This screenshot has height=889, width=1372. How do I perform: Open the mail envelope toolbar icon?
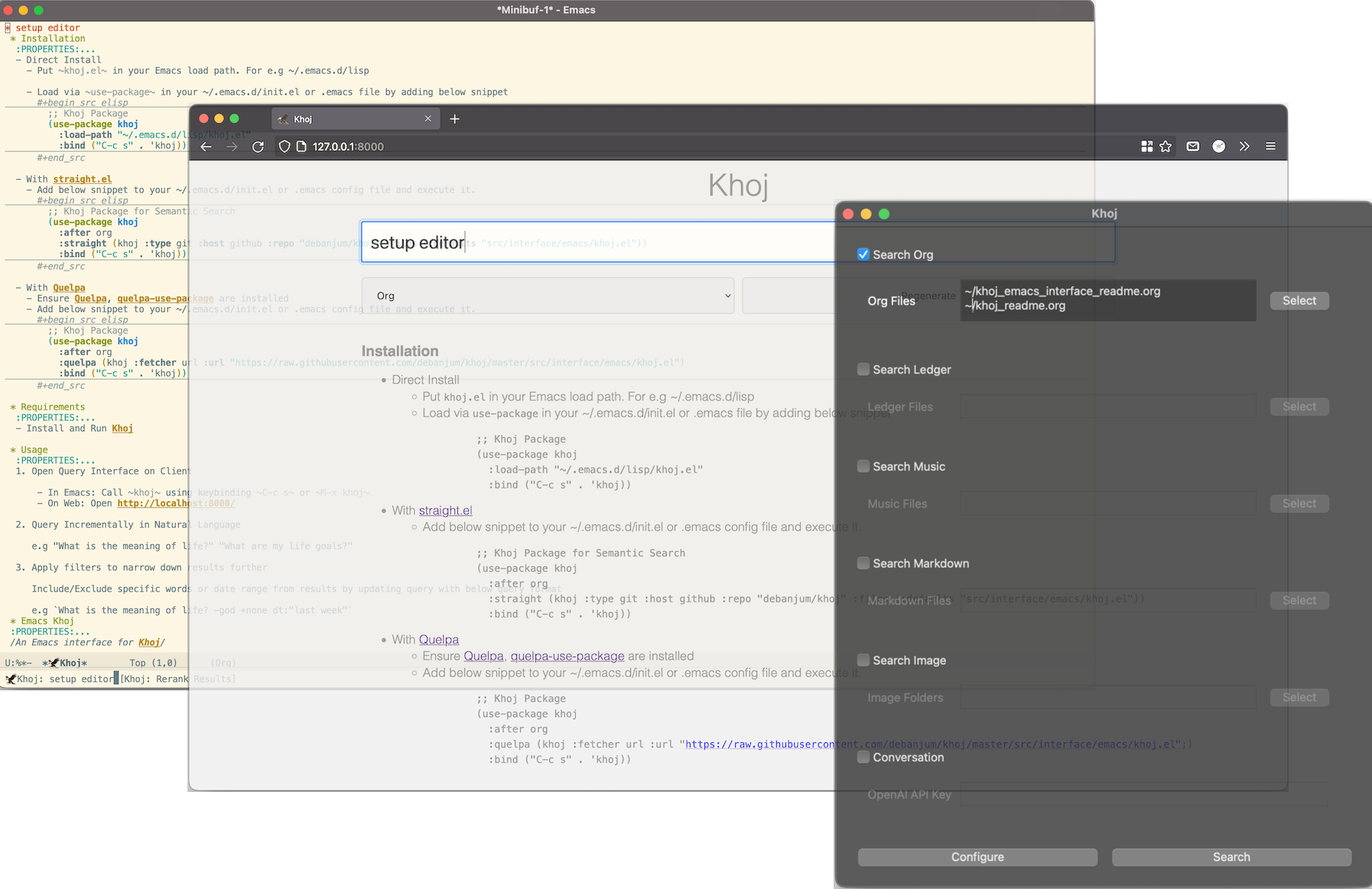(x=1192, y=147)
